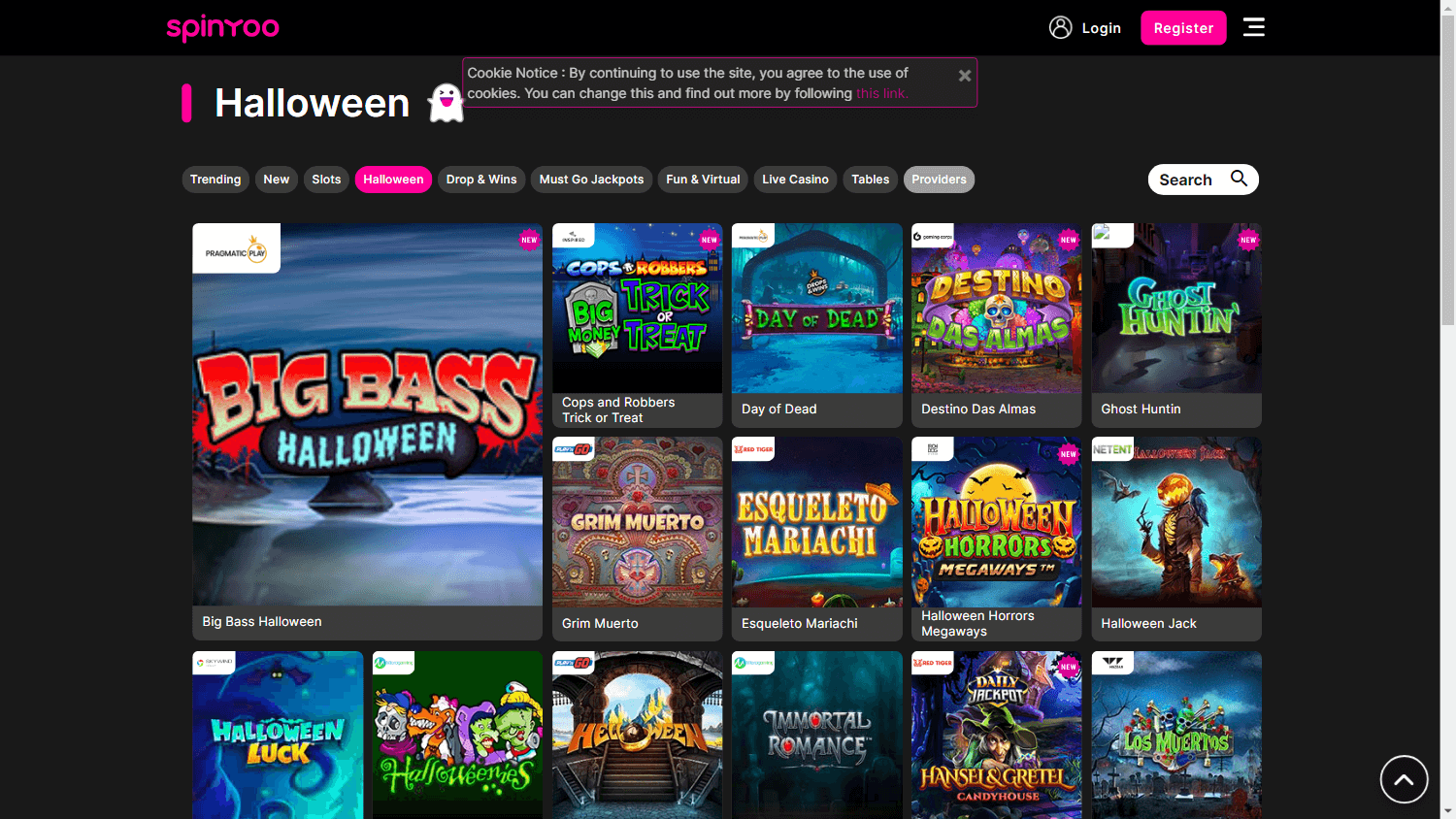Viewport: 1456px width, 819px height.
Task: Open Day of Dead game
Action: (816, 325)
